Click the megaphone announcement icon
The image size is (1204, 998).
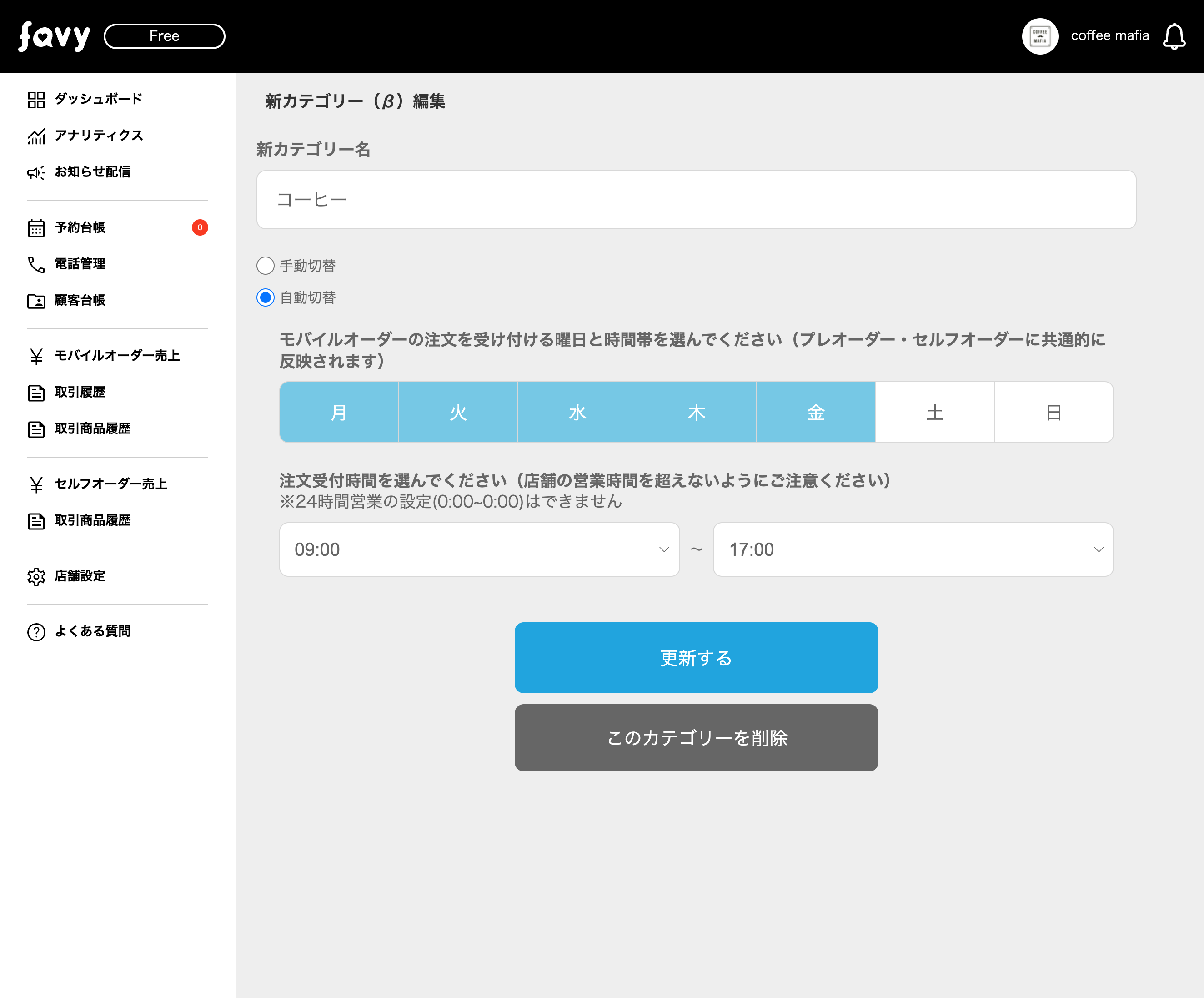tap(36, 173)
